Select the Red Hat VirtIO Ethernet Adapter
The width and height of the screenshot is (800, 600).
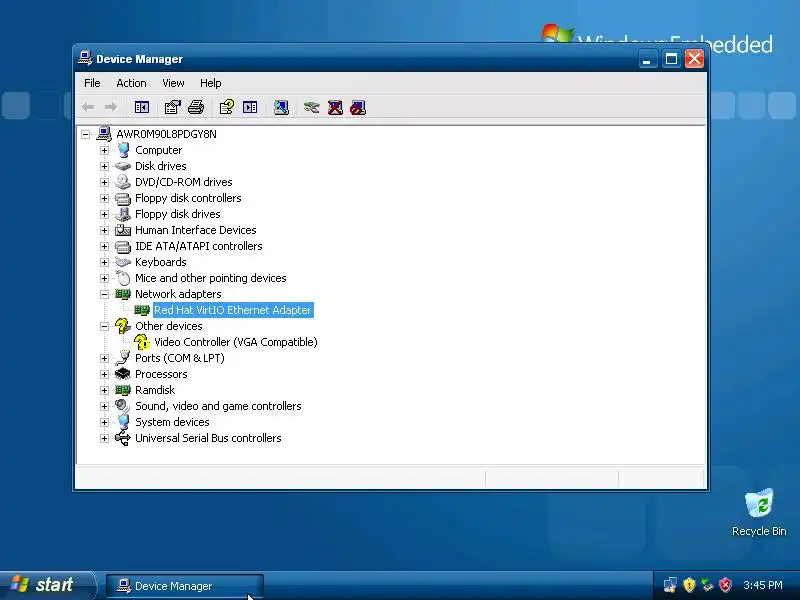point(232,310)
